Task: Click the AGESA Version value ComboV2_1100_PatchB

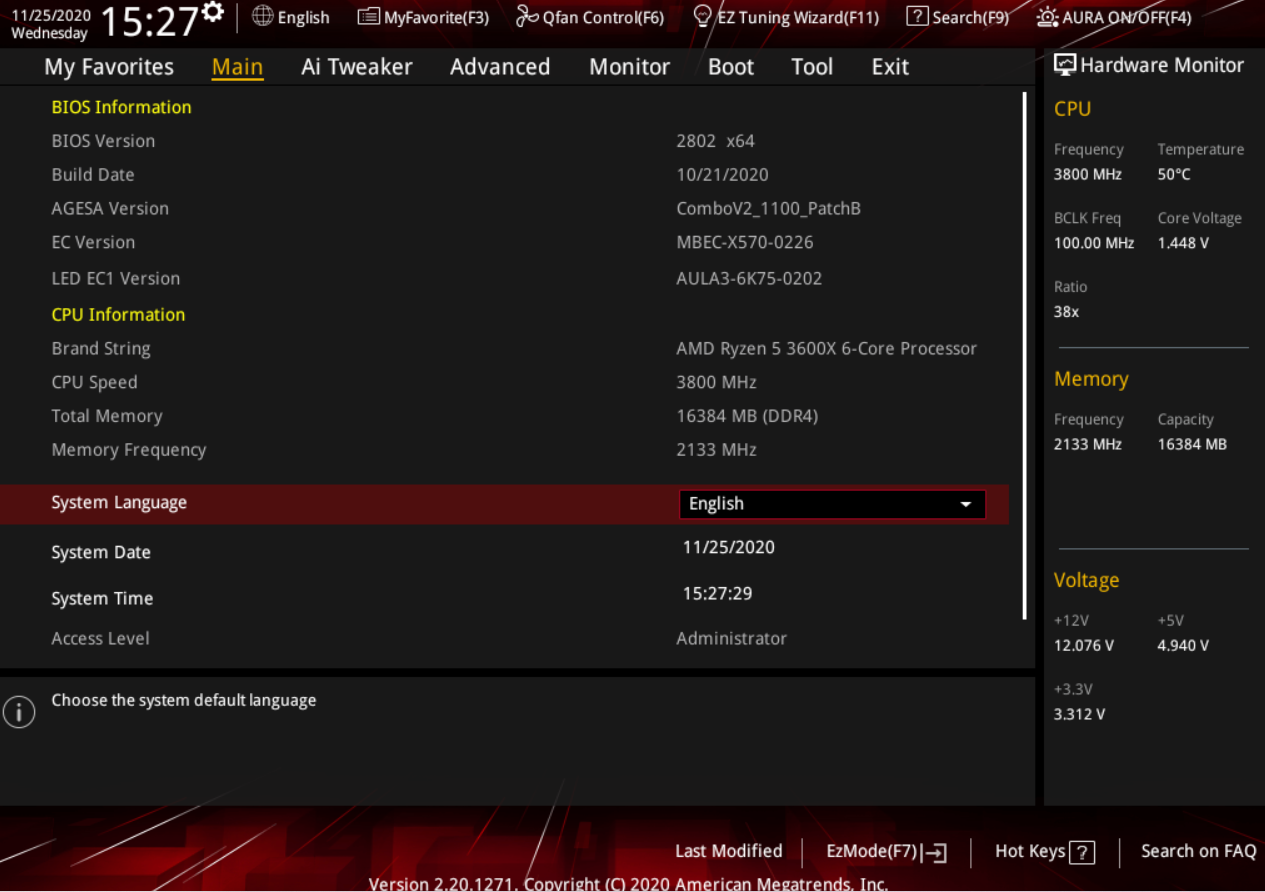Action: (x=768, y=209)
